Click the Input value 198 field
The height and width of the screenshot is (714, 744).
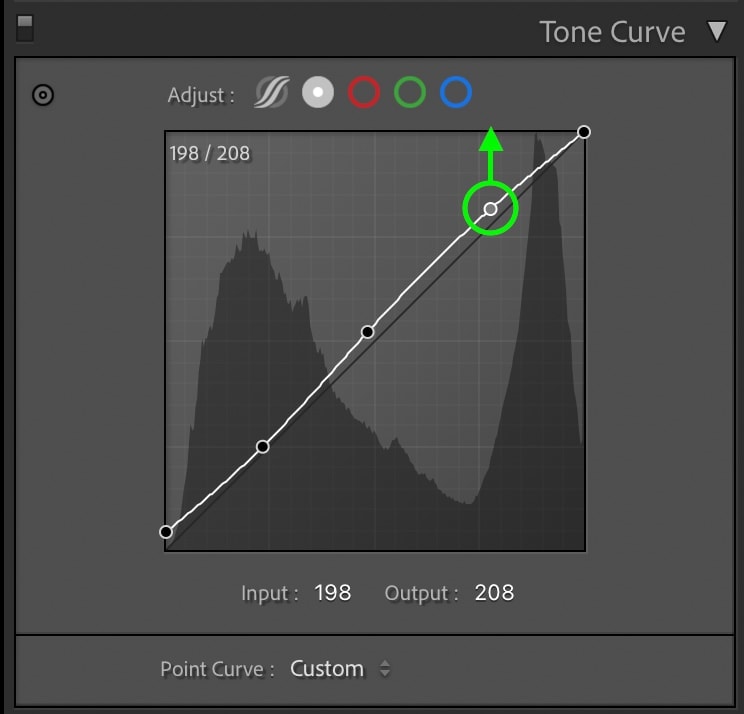333,593
